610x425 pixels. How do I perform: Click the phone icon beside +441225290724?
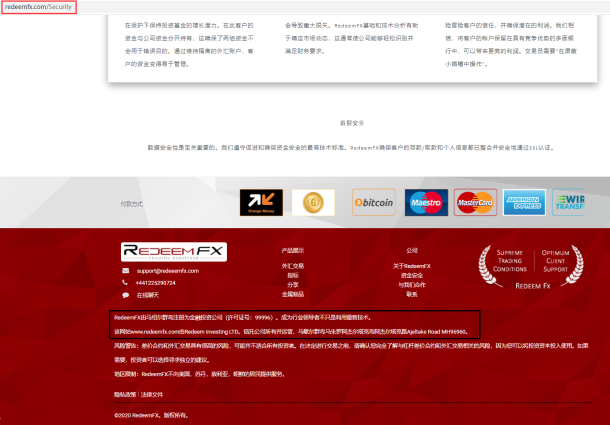[x=125, y=283]
